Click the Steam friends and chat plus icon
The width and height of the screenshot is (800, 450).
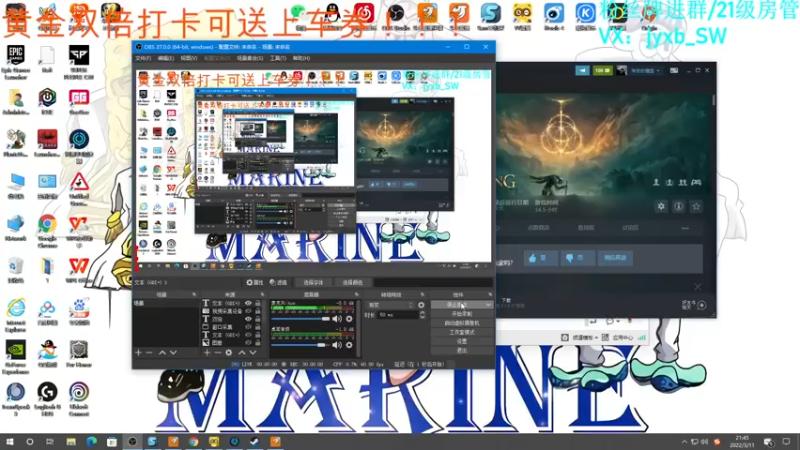[x=702, y=305]
